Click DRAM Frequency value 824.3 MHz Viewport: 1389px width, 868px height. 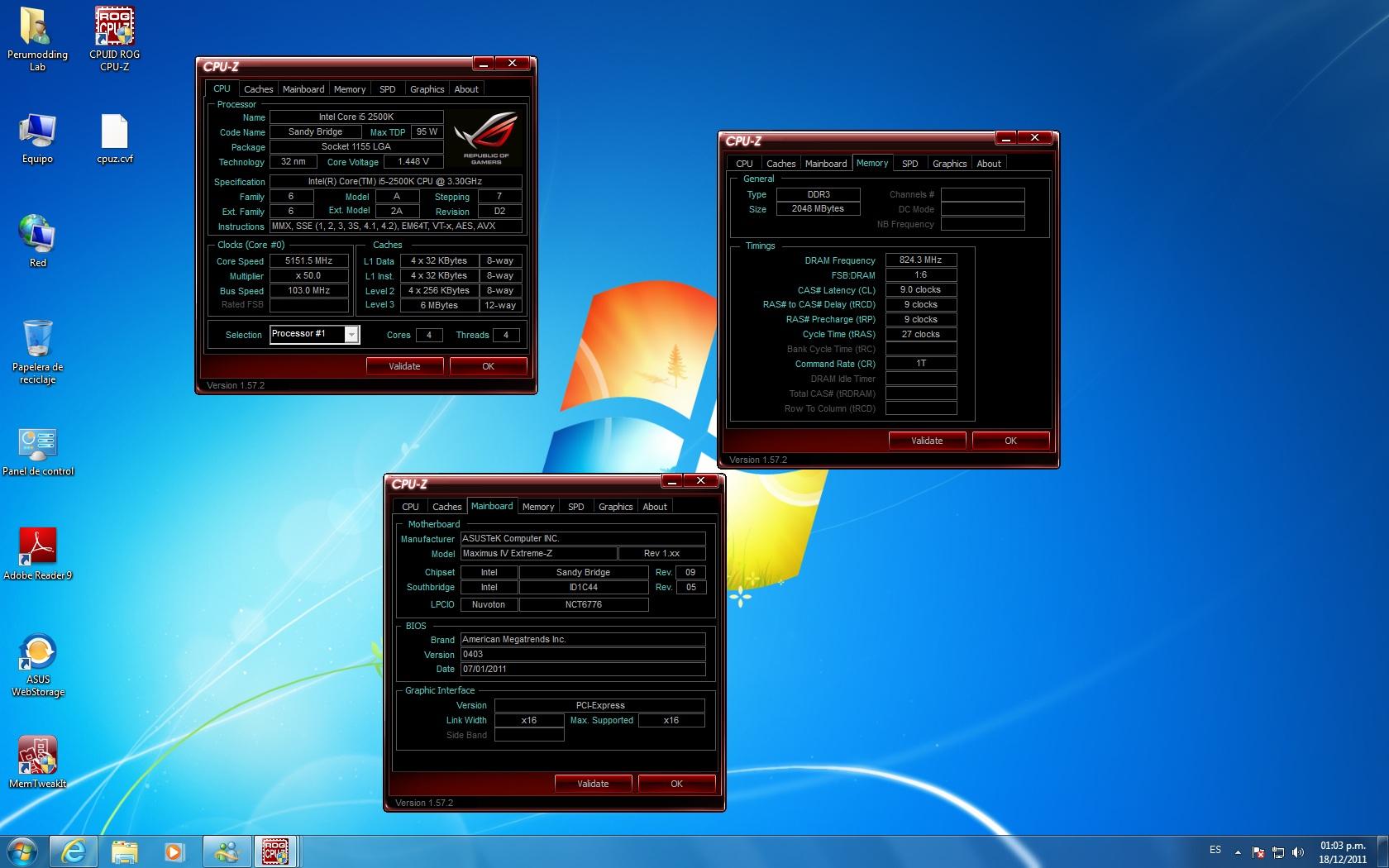[921, 260]
